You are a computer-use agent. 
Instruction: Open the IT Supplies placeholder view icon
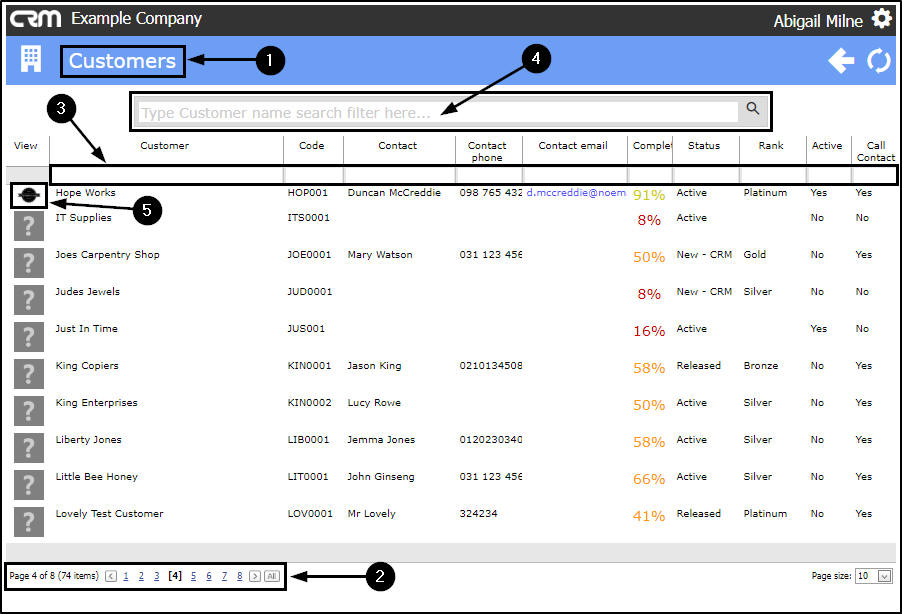pos(29,226)
